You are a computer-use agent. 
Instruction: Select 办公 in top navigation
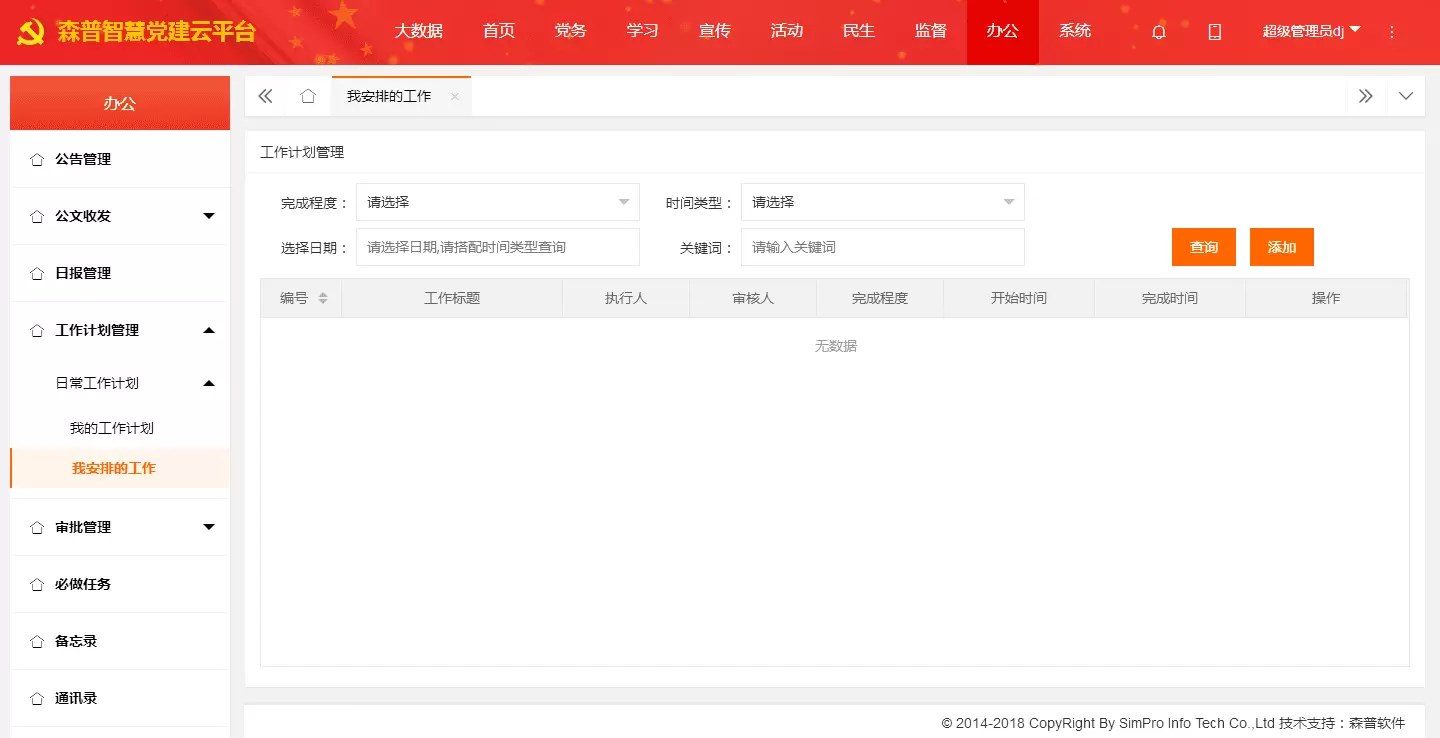(x=1003, y=31)
